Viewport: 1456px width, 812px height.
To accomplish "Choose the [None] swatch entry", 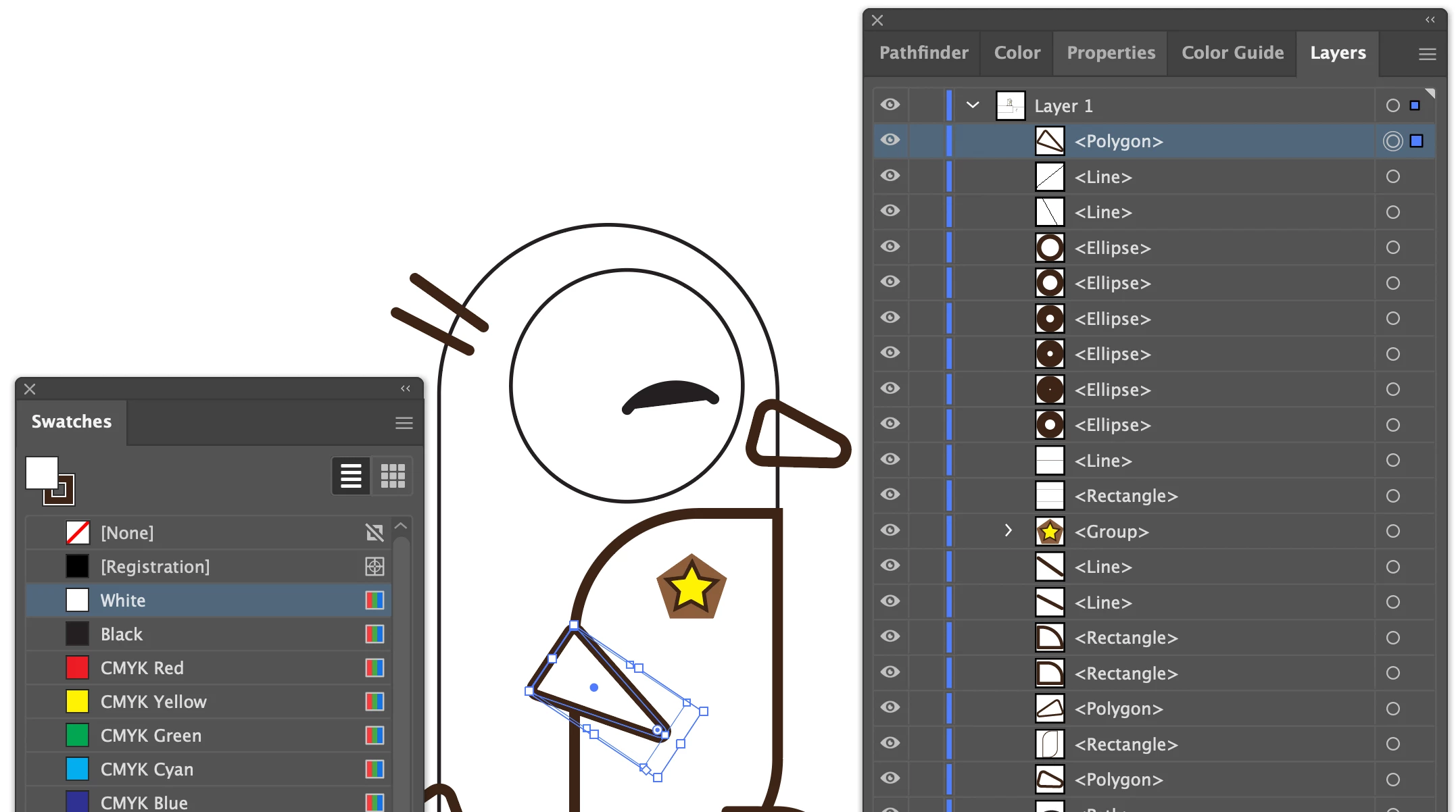I will [127, 533].
